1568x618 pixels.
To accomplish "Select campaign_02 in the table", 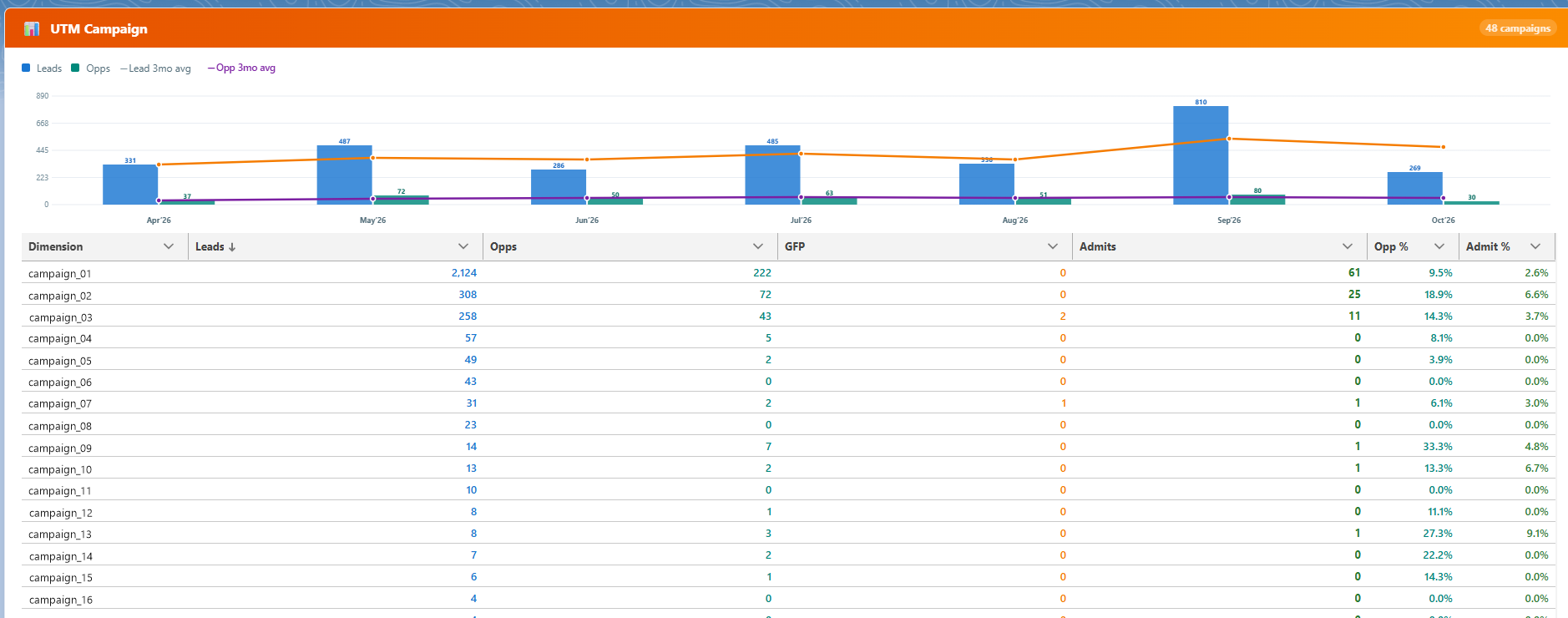I will coord(60,296).
